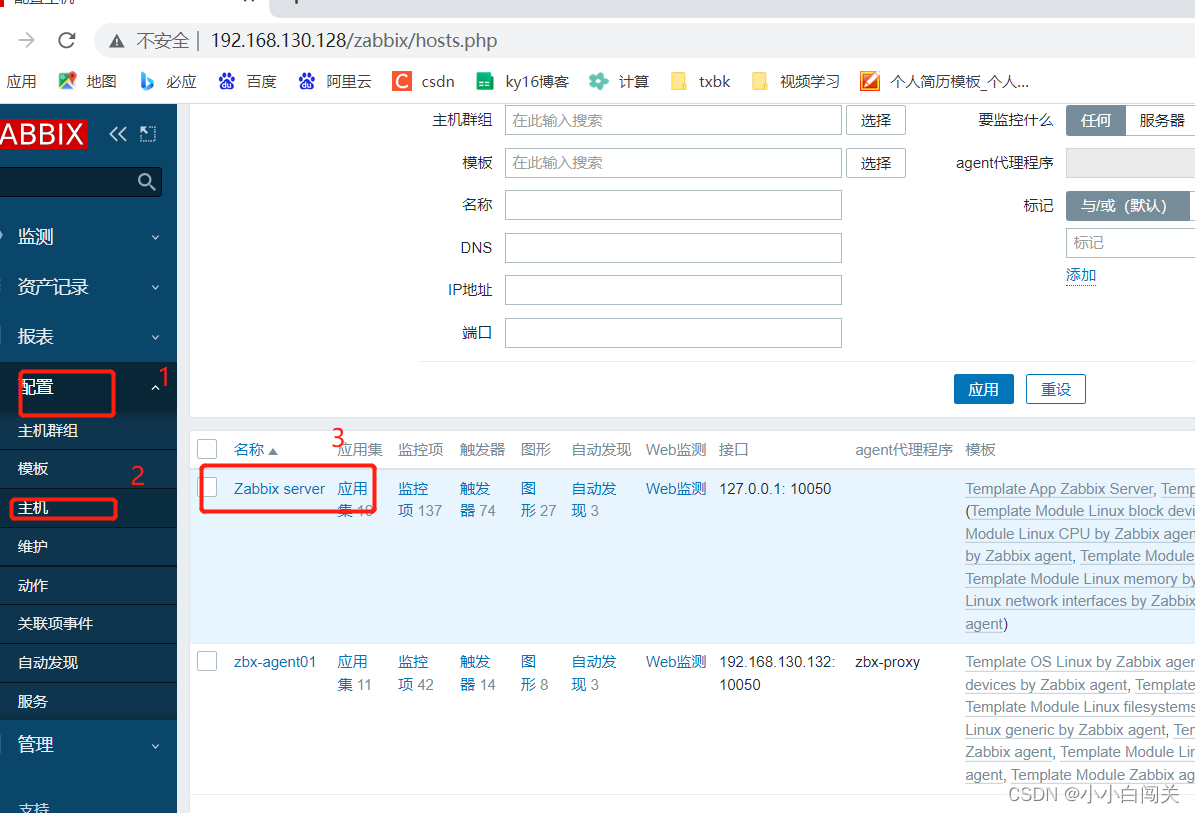Focus the IP地址 filter field
Image resolution: width=1195 pixels, height=813 pixels.
coord(673,290)
